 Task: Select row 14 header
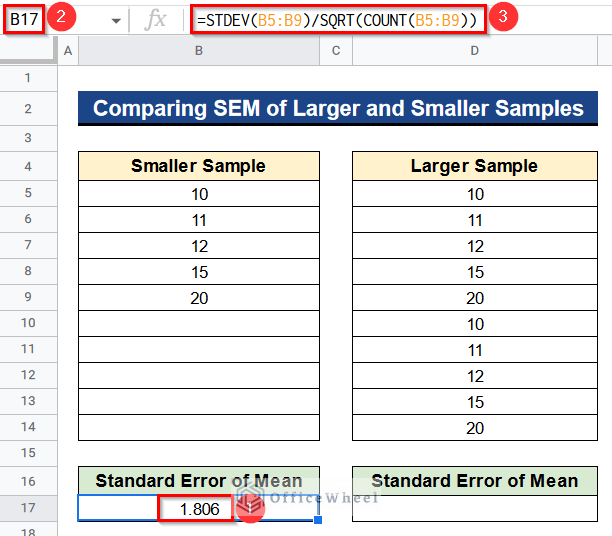pyautogui.click(x=28, y=427)
